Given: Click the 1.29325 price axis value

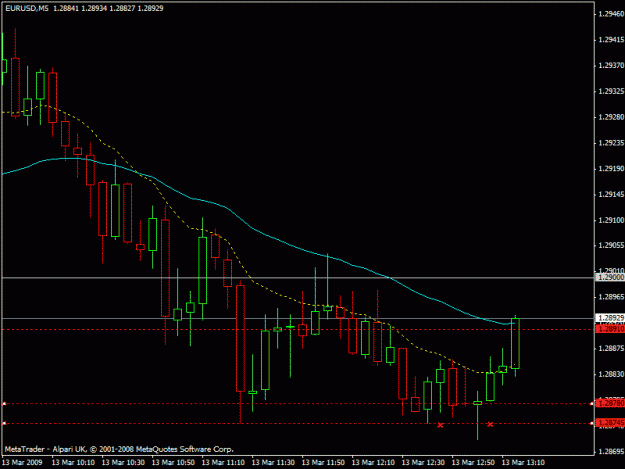Looking at the screenshot, I should coord(611,91).
